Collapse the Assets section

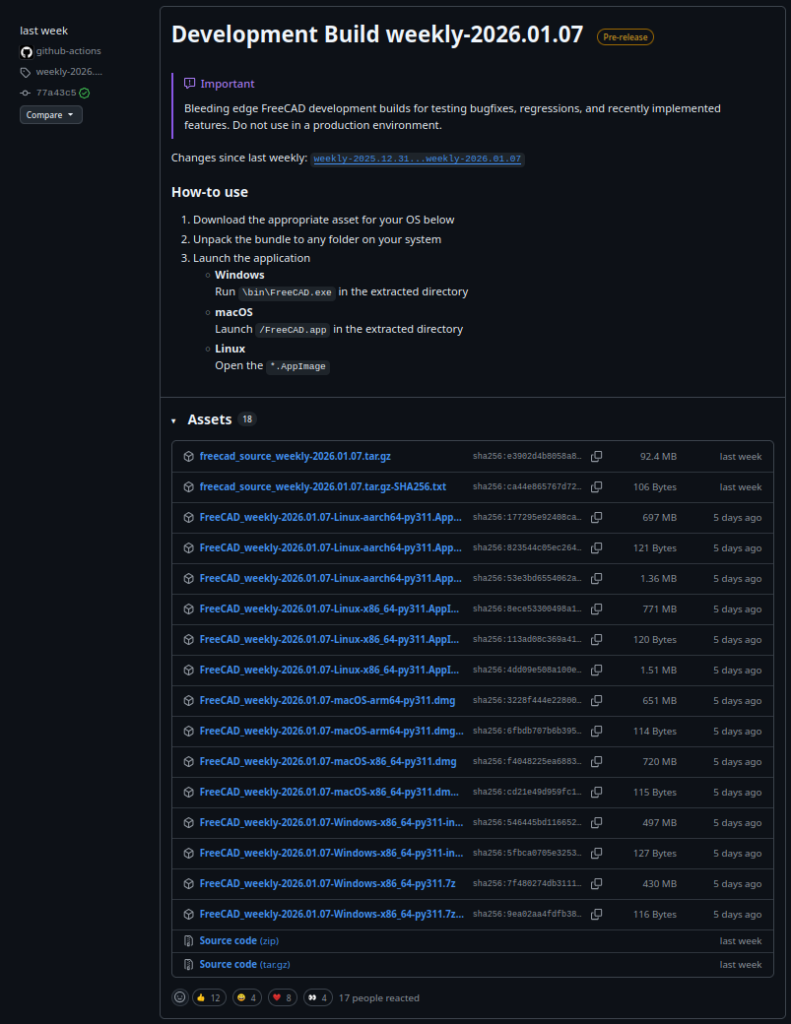pyautogui.click(x=173, y=421)
